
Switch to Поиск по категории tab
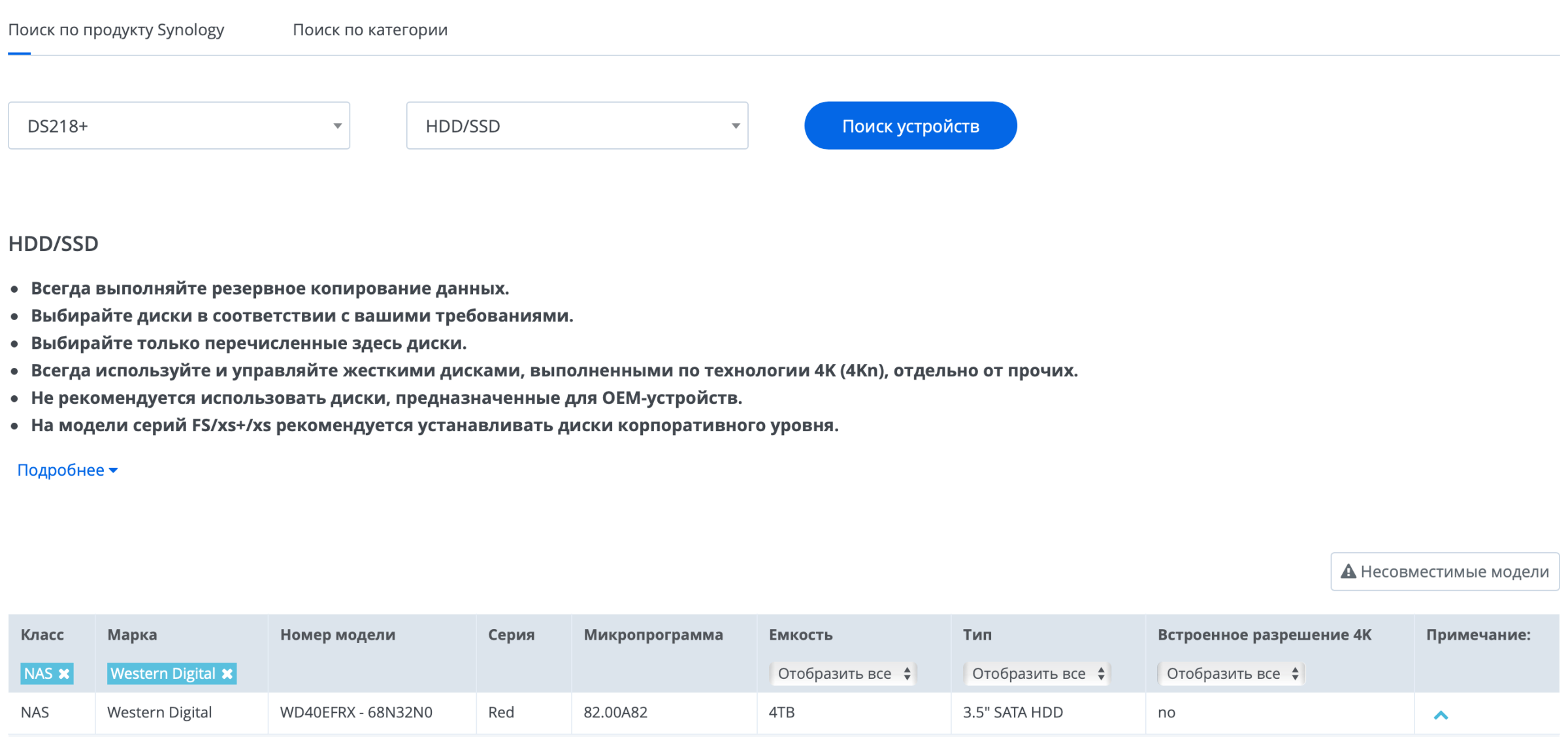click(370, 29)
